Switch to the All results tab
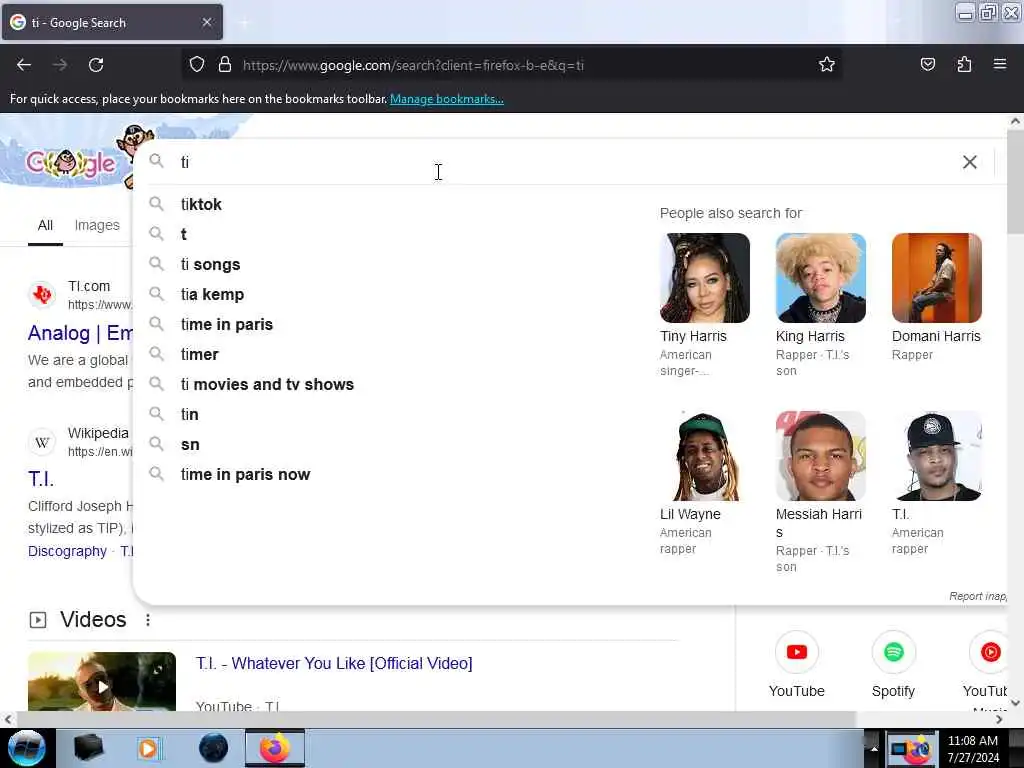This screenshot has width=1024, height=768. [45, 225]
